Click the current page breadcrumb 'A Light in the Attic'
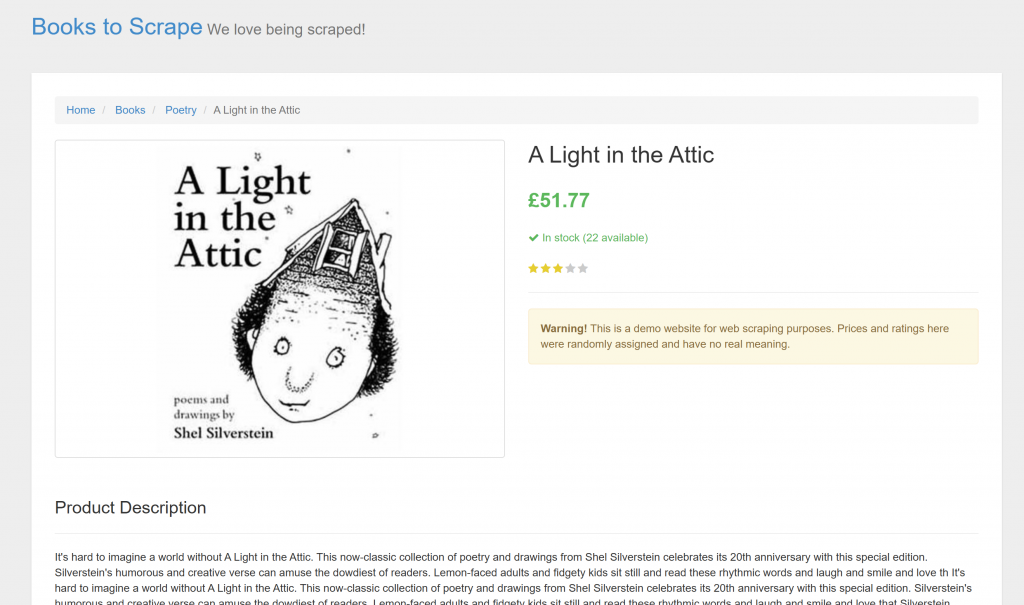This screenshot has height=605, width=1024. [x=257, y=110]
